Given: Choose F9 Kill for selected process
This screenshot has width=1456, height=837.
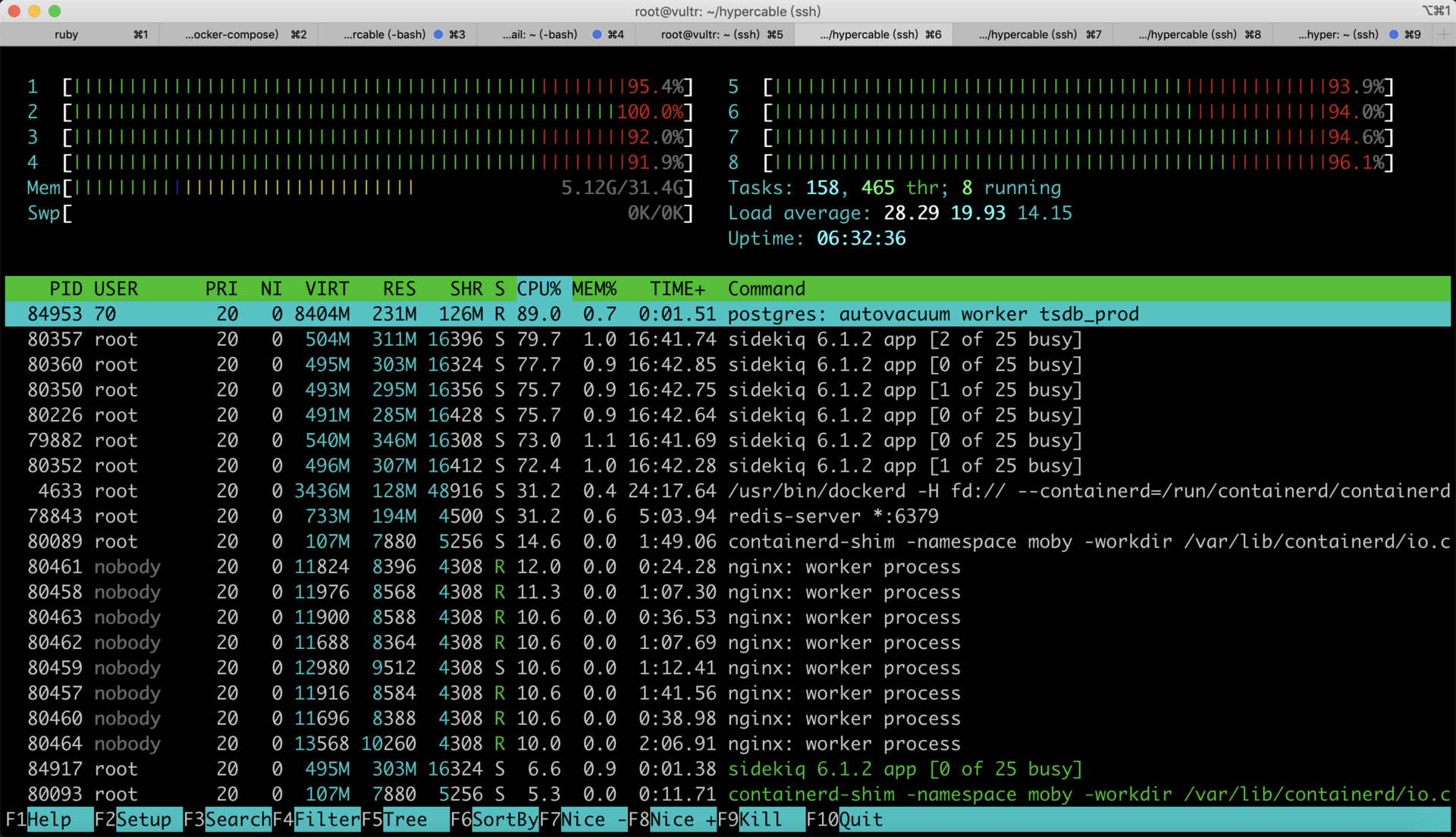Looking at the screenshot, I should [x=761, y=820].
